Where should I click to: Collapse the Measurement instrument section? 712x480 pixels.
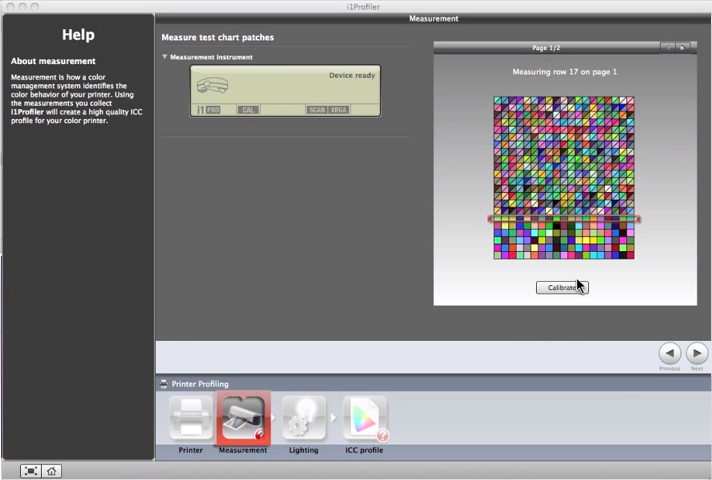(165, 57)
